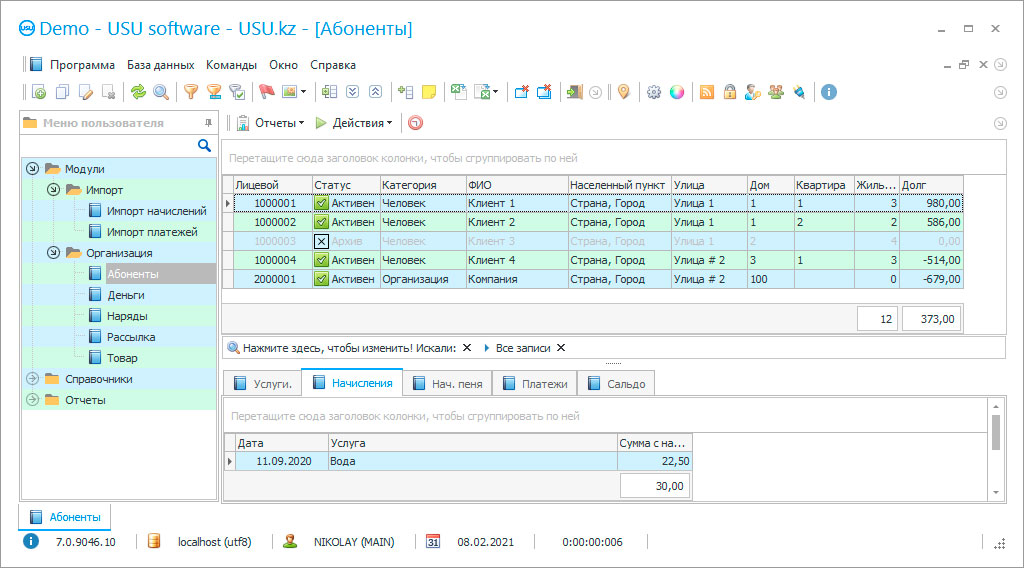Image resolution: width=1024 pixels, height=568 pixels.
Task: Click the exit door toolbar icon
Action: click(574, 92)
